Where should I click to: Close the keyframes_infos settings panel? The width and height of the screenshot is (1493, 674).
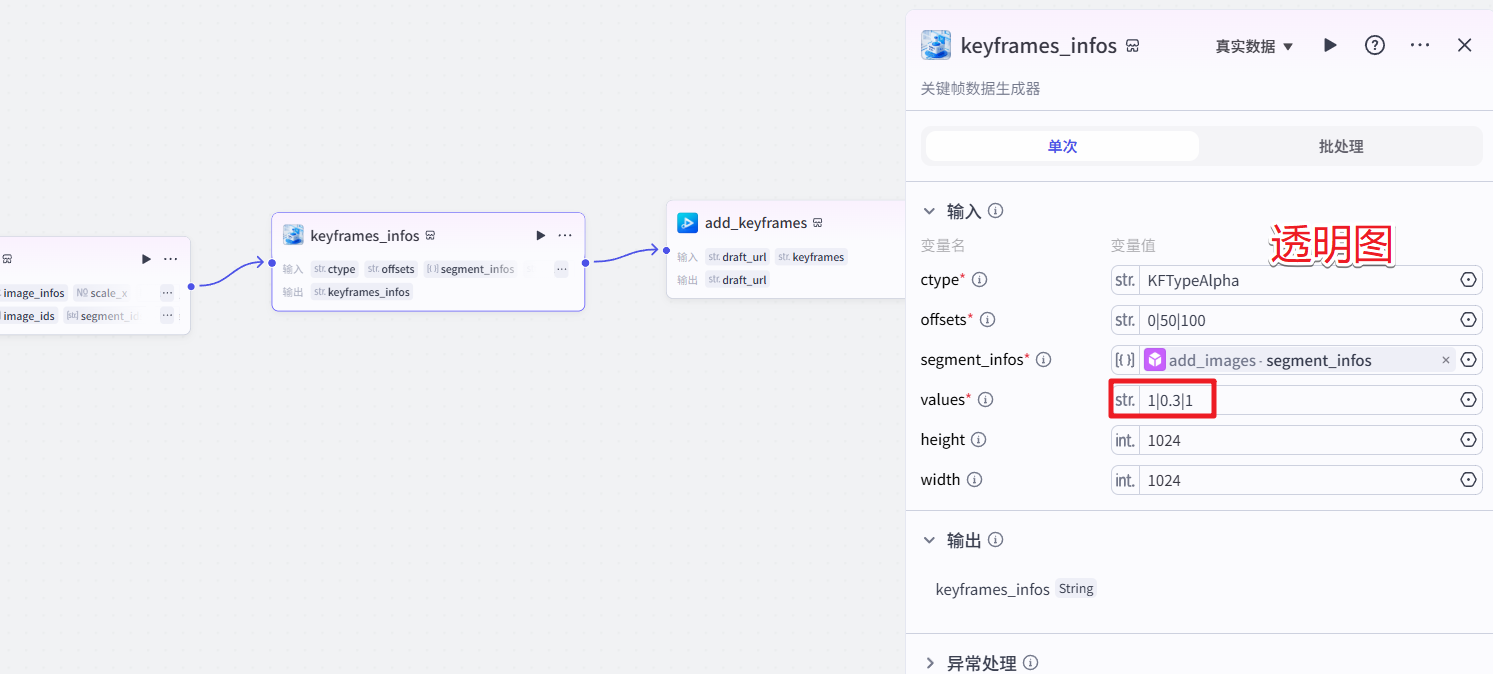point(1465,45)
